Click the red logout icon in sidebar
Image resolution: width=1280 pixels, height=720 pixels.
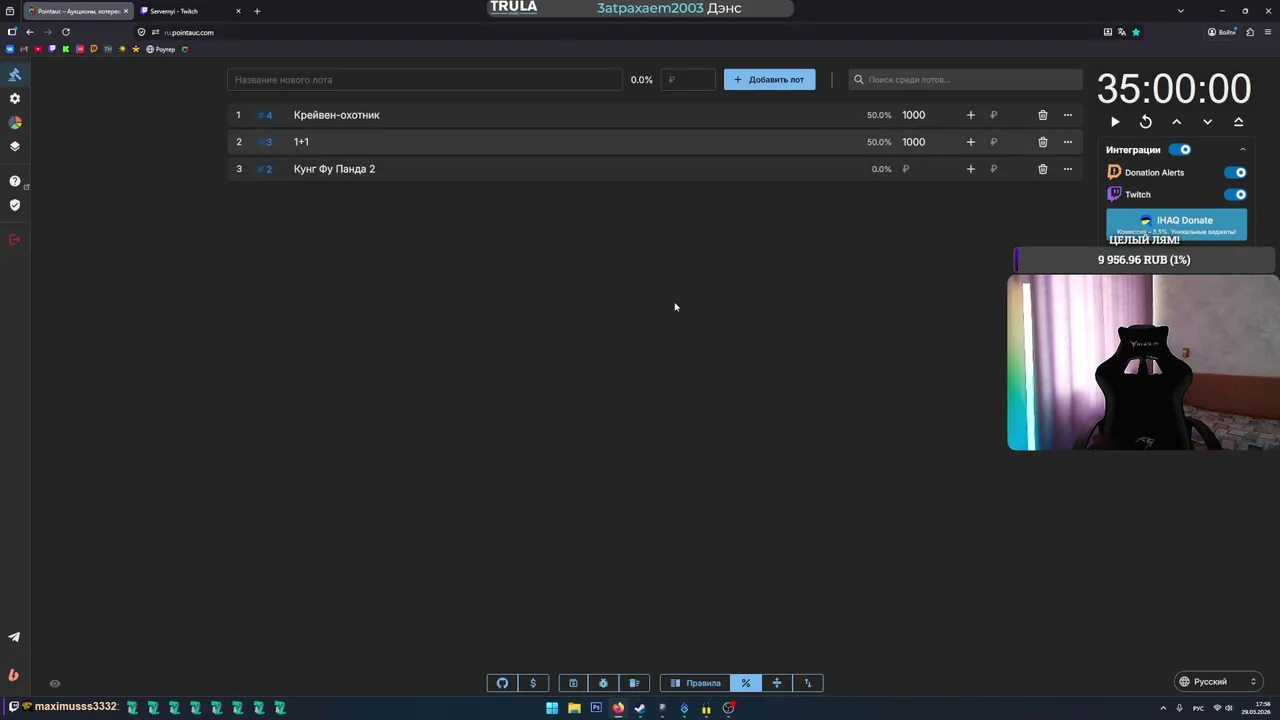(x=15, y=240)
